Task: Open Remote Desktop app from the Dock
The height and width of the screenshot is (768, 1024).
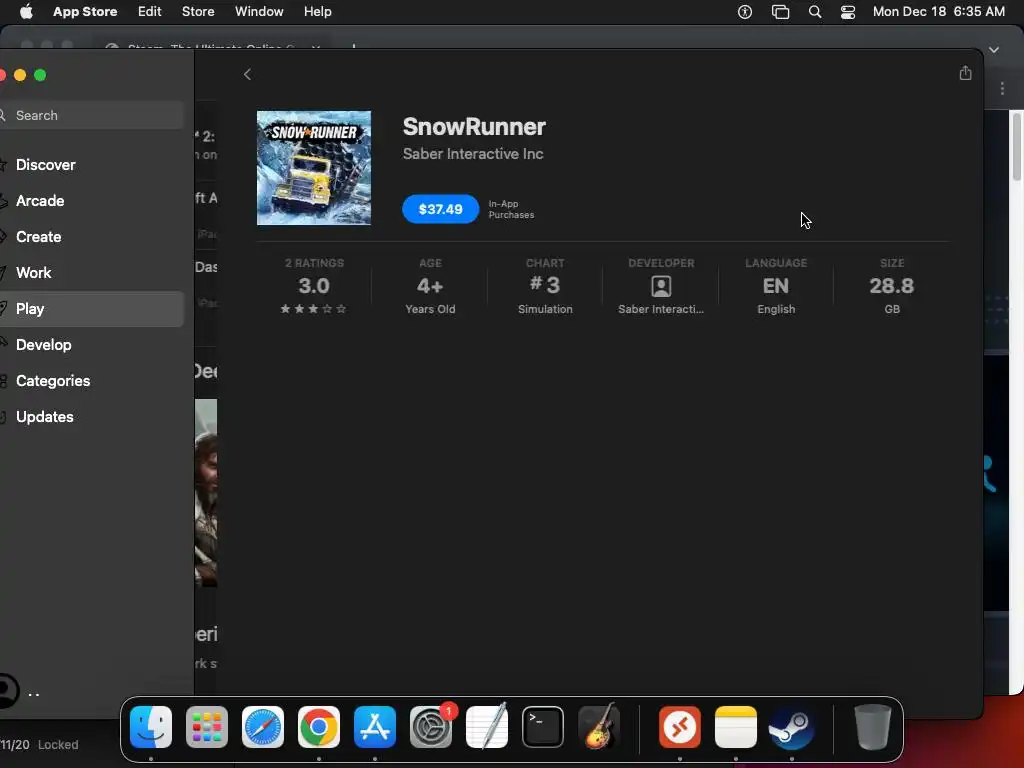Action: pyautogui.click(x=680, y=727)
